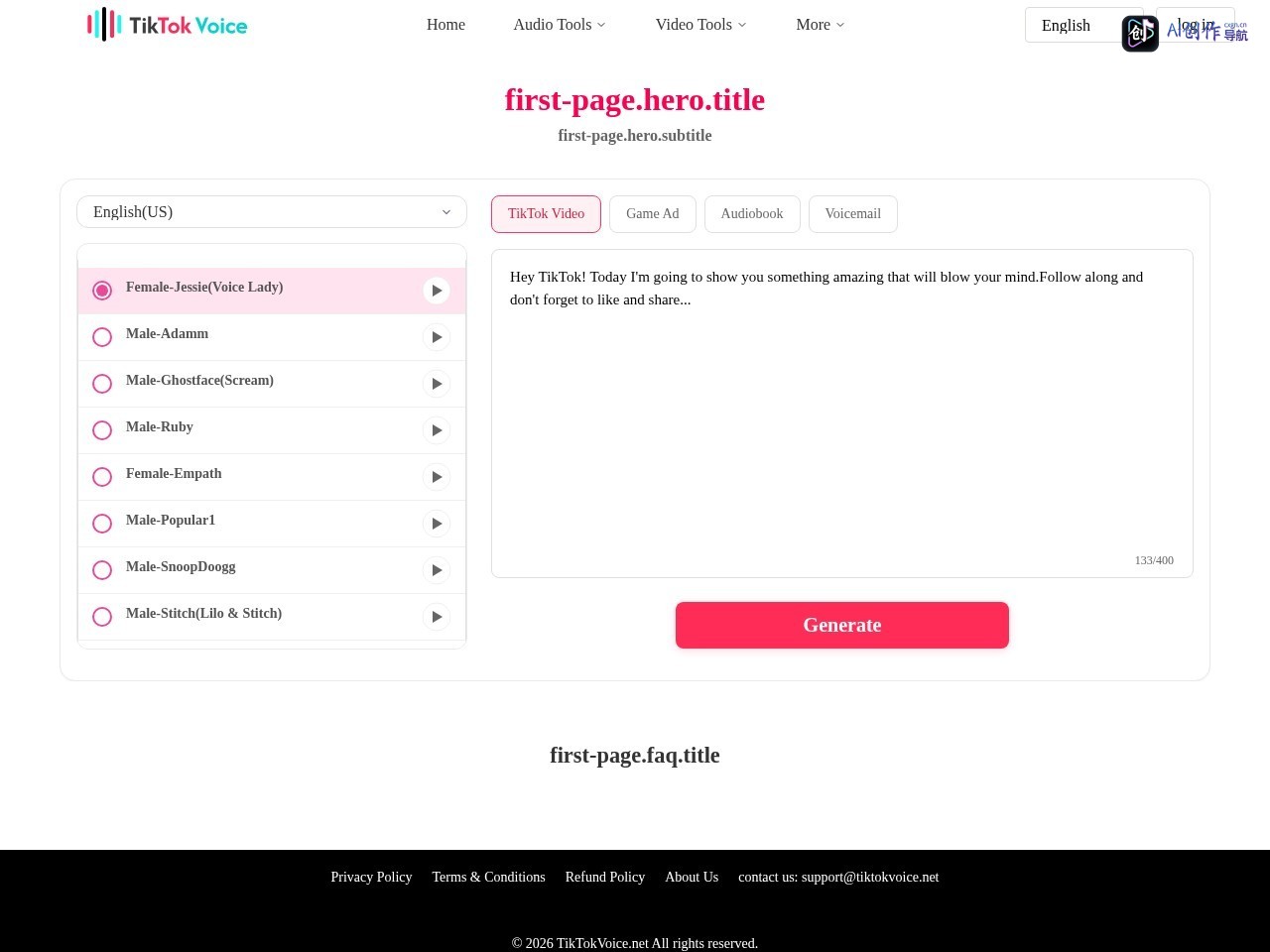Go to the Home page
This screenshot has width=1270, height=952.
point(445,25)
